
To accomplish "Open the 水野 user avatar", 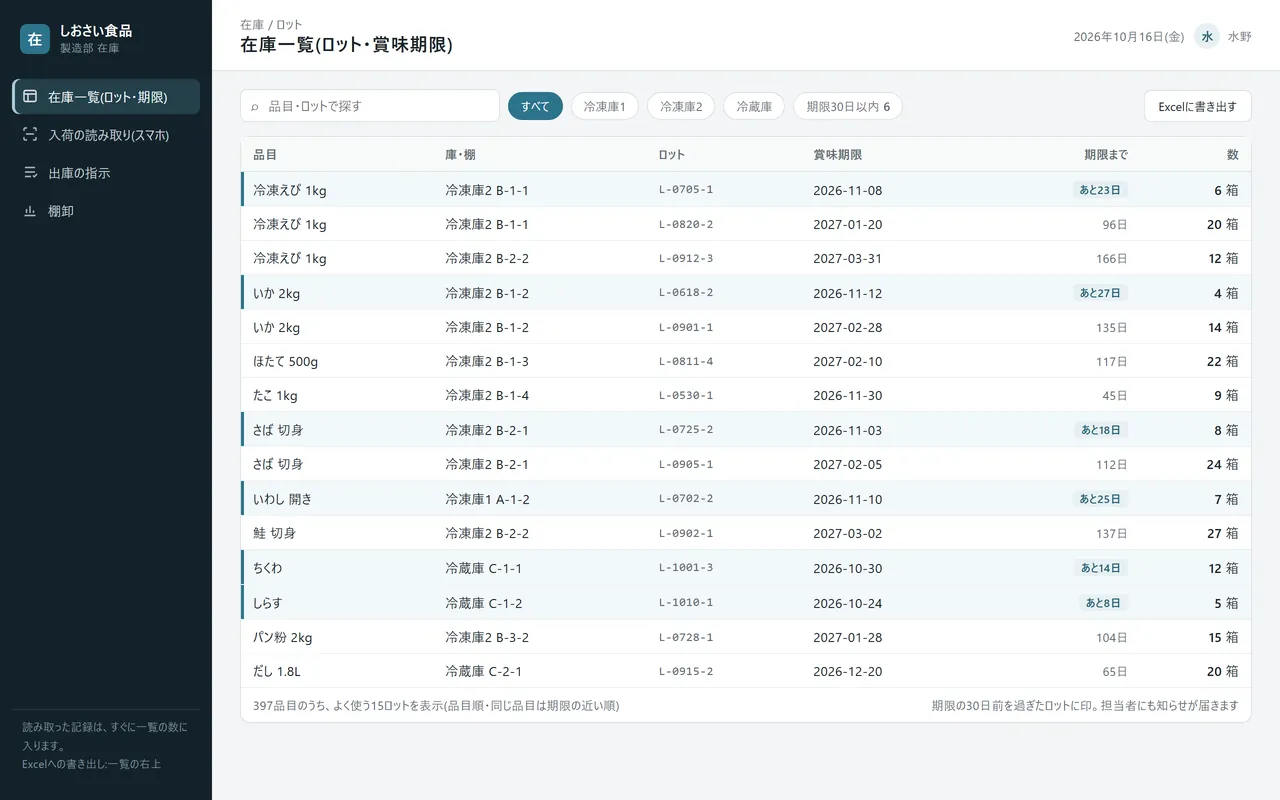I will [1207, 36].
